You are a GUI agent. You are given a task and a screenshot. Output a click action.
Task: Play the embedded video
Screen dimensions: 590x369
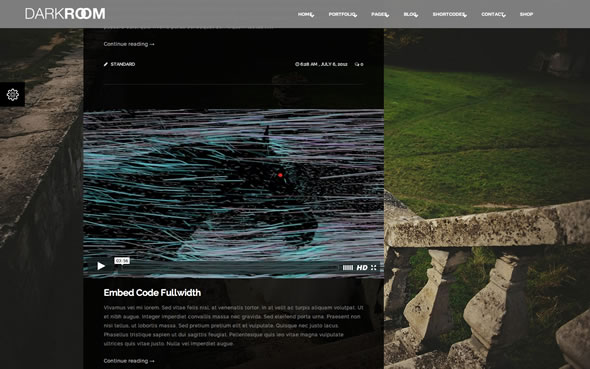101,266
